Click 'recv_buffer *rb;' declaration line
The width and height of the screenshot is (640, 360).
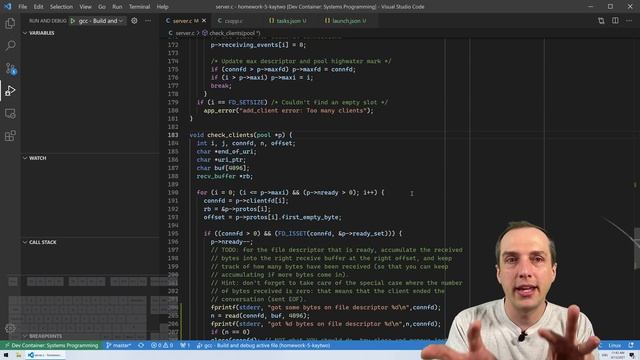[x=225, y=176]
